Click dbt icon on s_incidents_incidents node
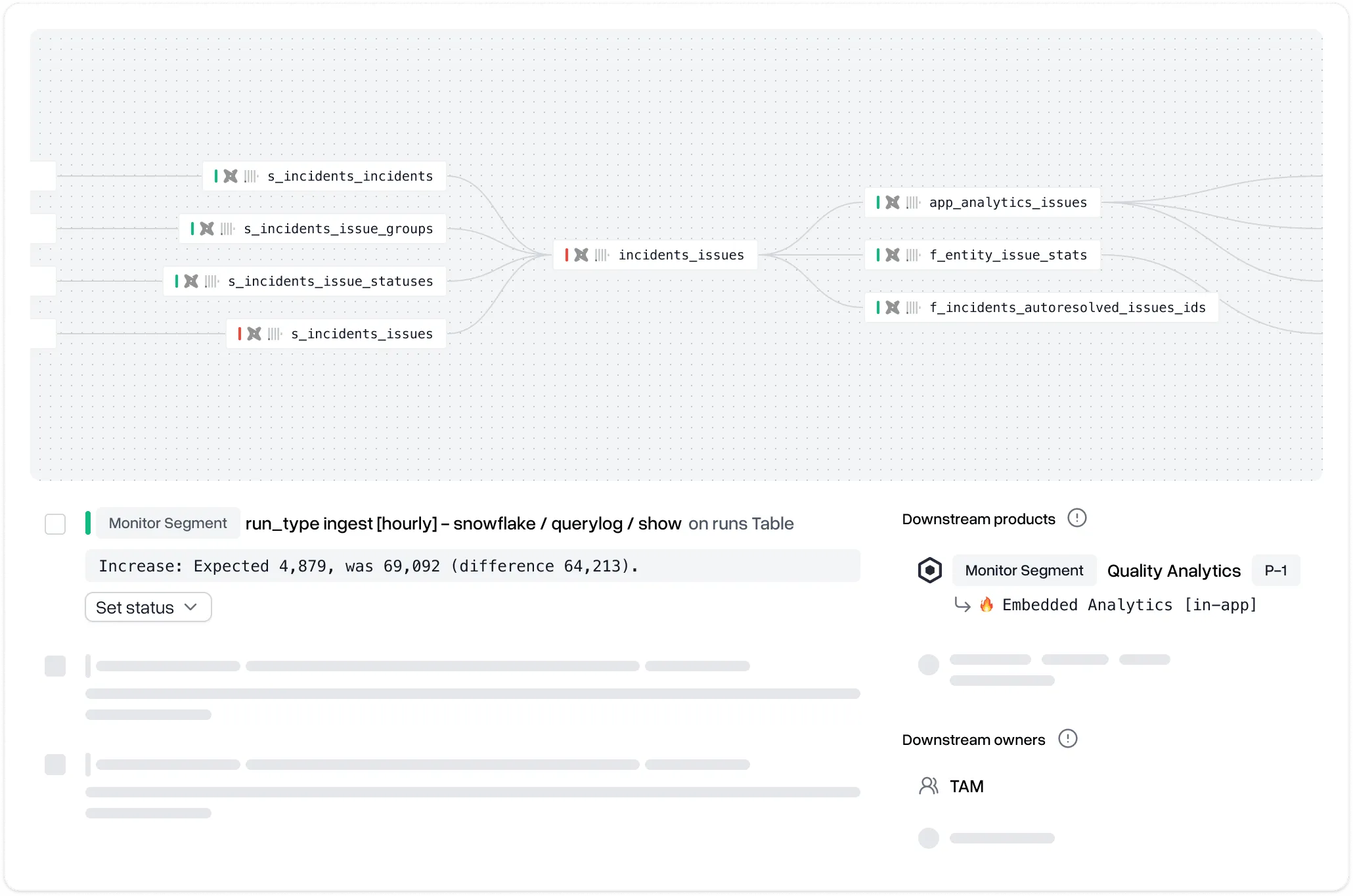Viewport: 1353px width, 896px height. tap(231, 176)
